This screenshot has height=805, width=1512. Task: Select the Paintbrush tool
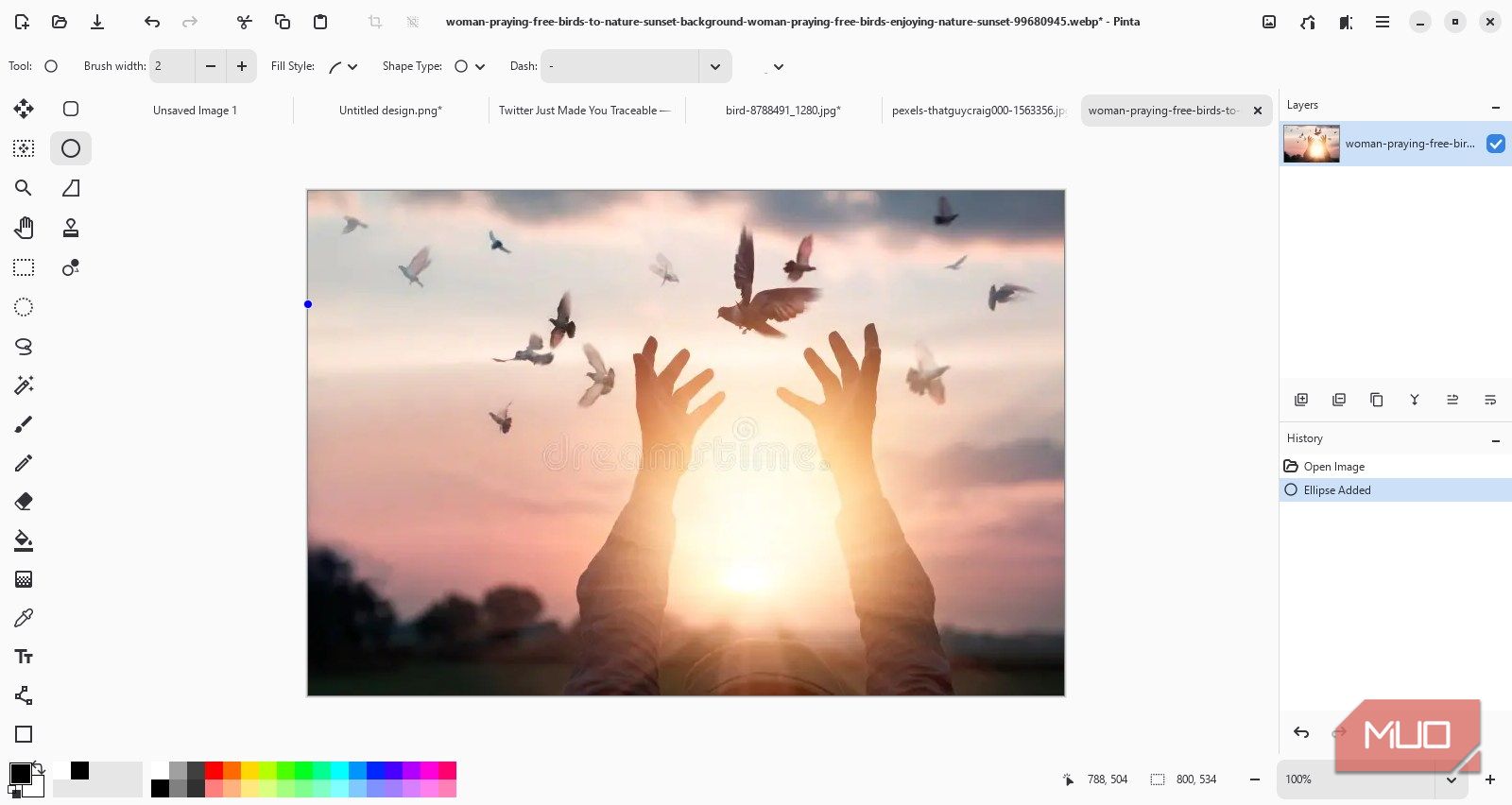[24, 424]
